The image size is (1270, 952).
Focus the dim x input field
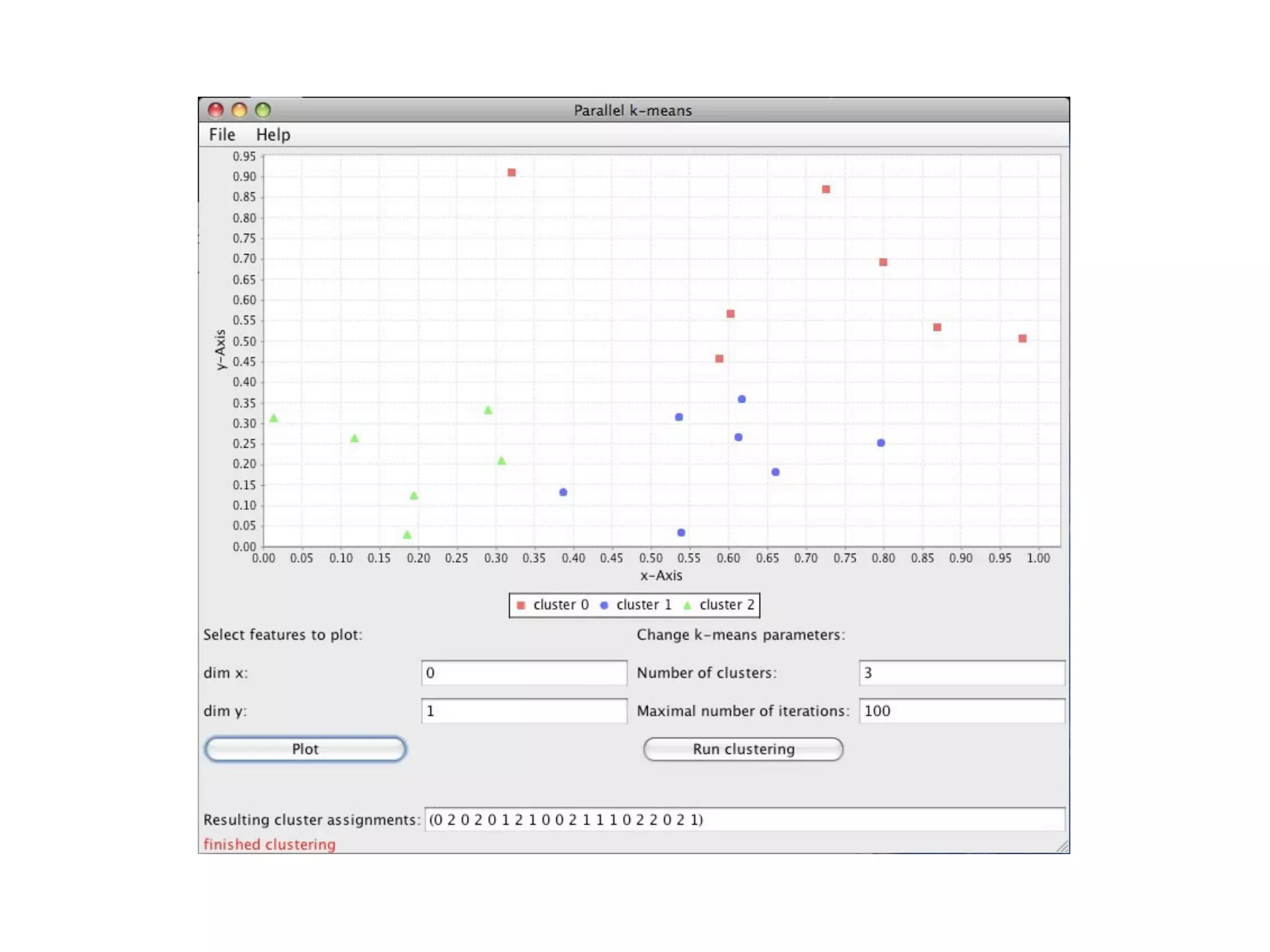pyautogui.click(x=523, y=672)
